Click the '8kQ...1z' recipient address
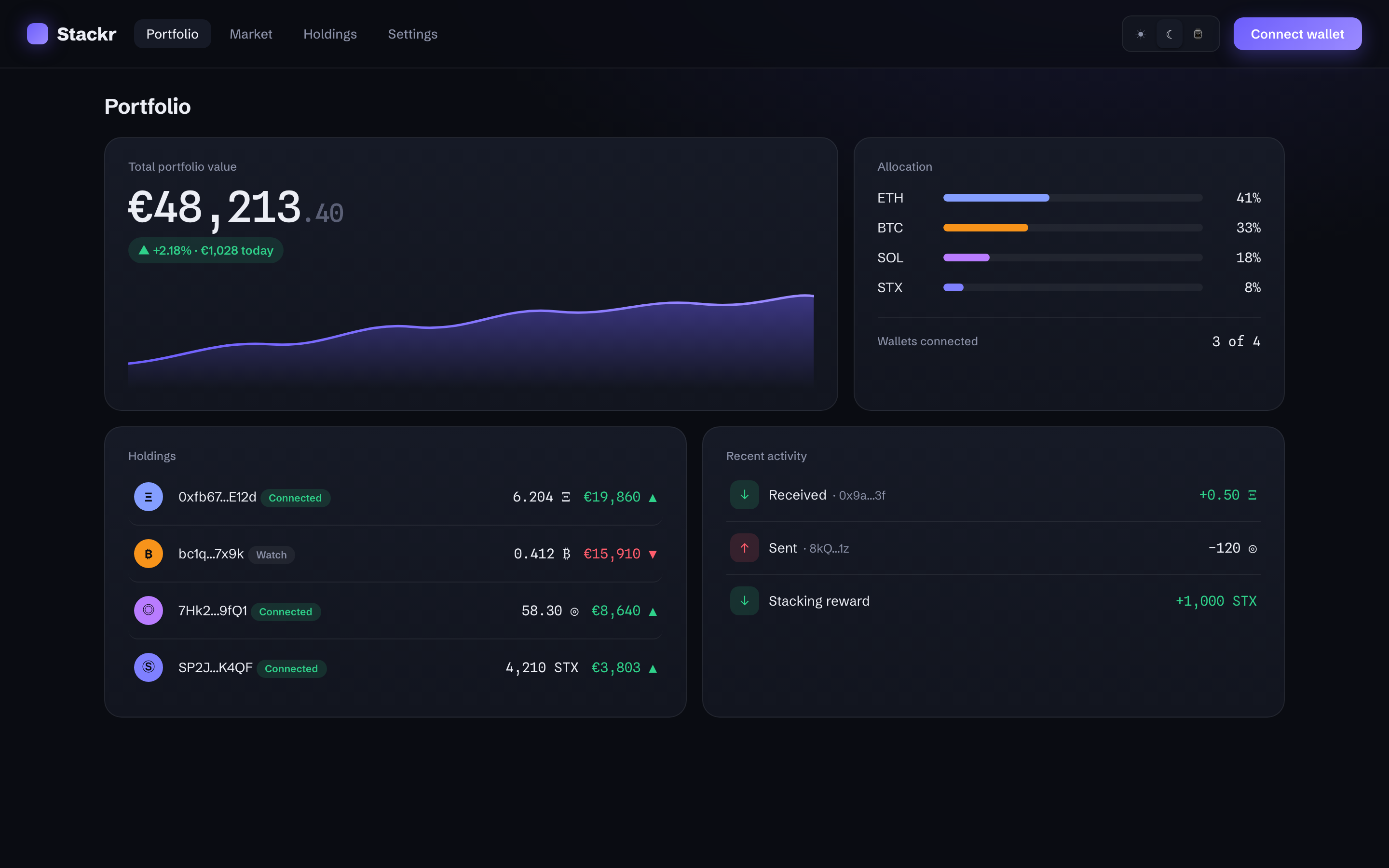The height and width of the screenshot is (868, 1389). tap(829, 548)
